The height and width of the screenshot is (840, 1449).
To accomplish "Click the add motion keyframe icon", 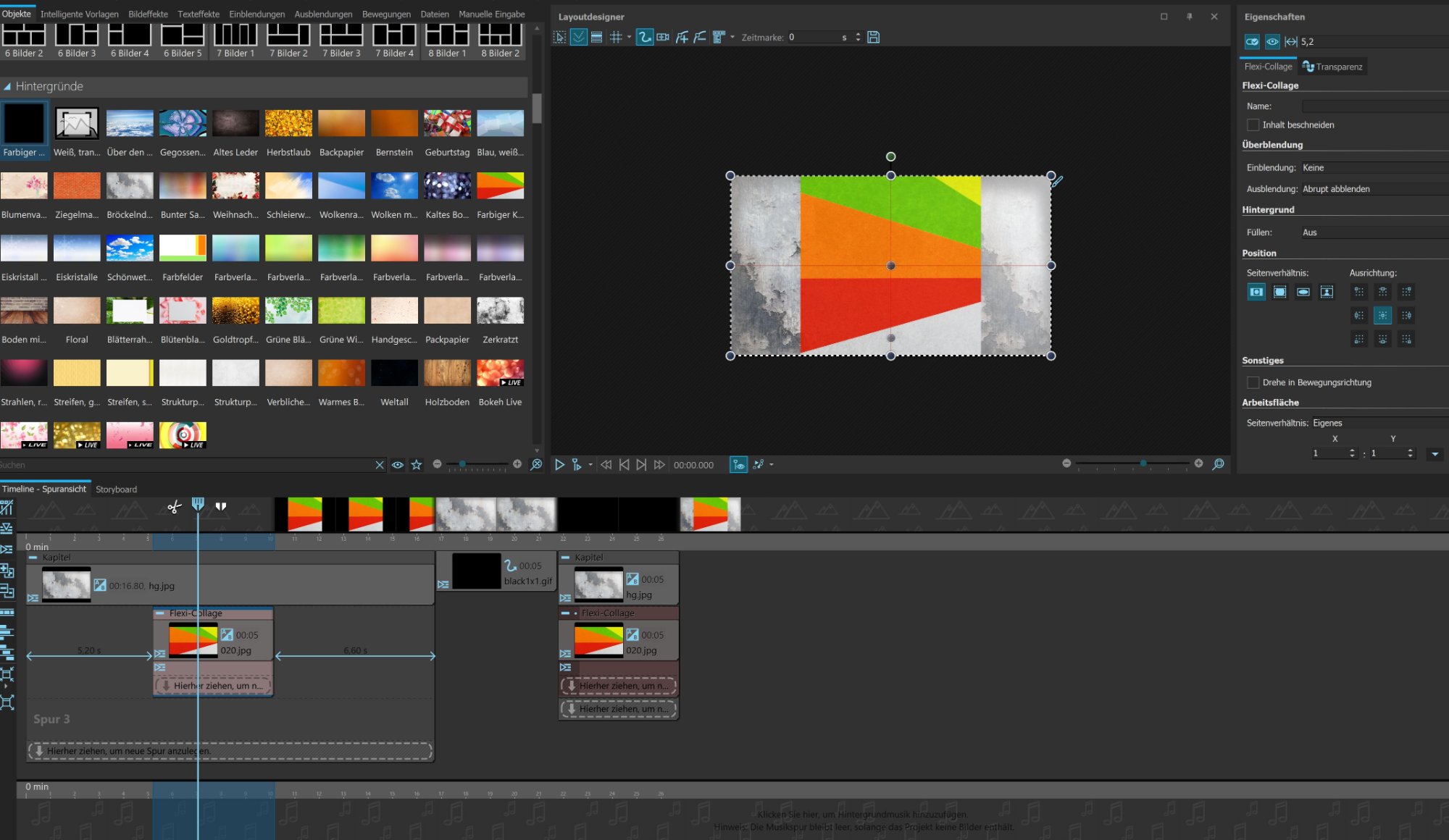I will coord(682,37).
